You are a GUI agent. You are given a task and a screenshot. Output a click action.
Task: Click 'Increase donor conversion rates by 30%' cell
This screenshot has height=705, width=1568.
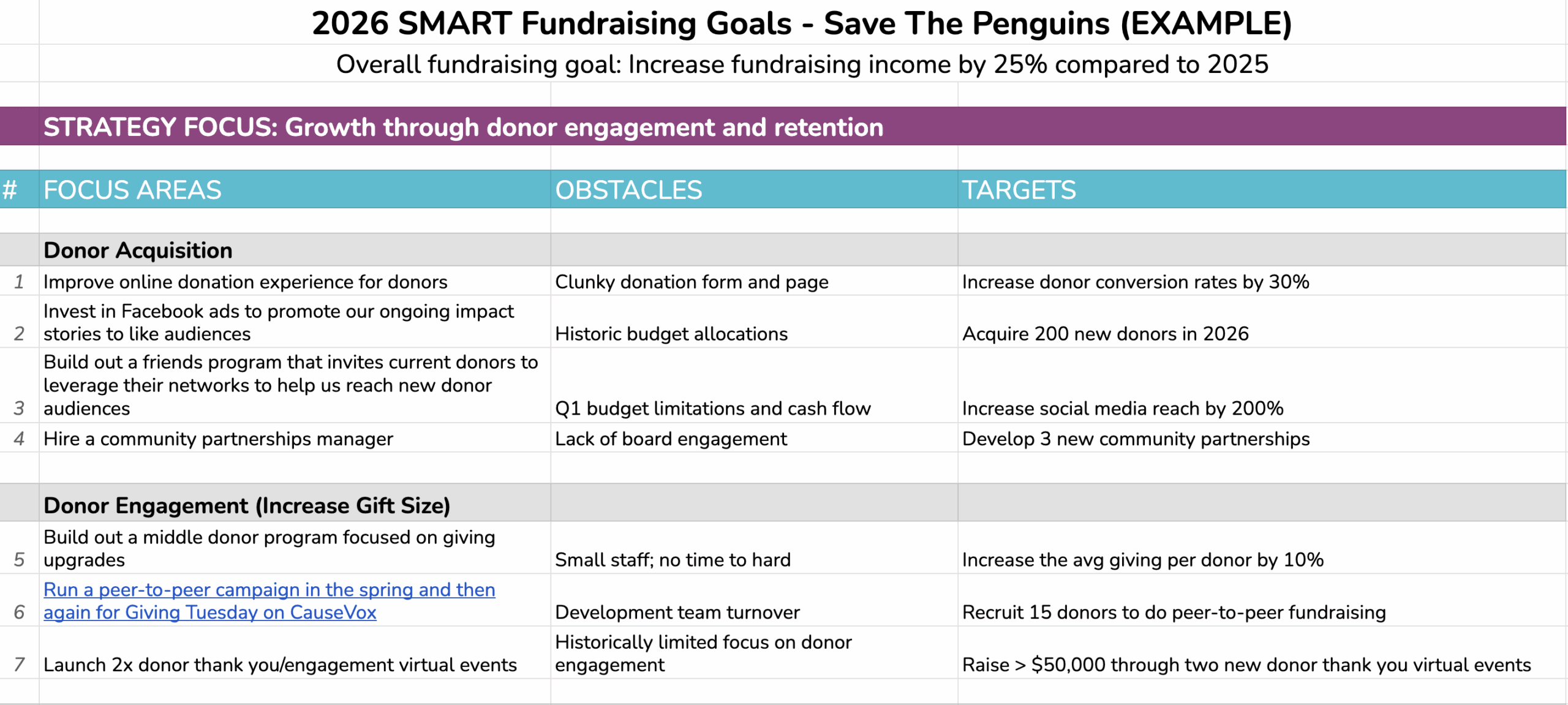[x=1135, y=282]
